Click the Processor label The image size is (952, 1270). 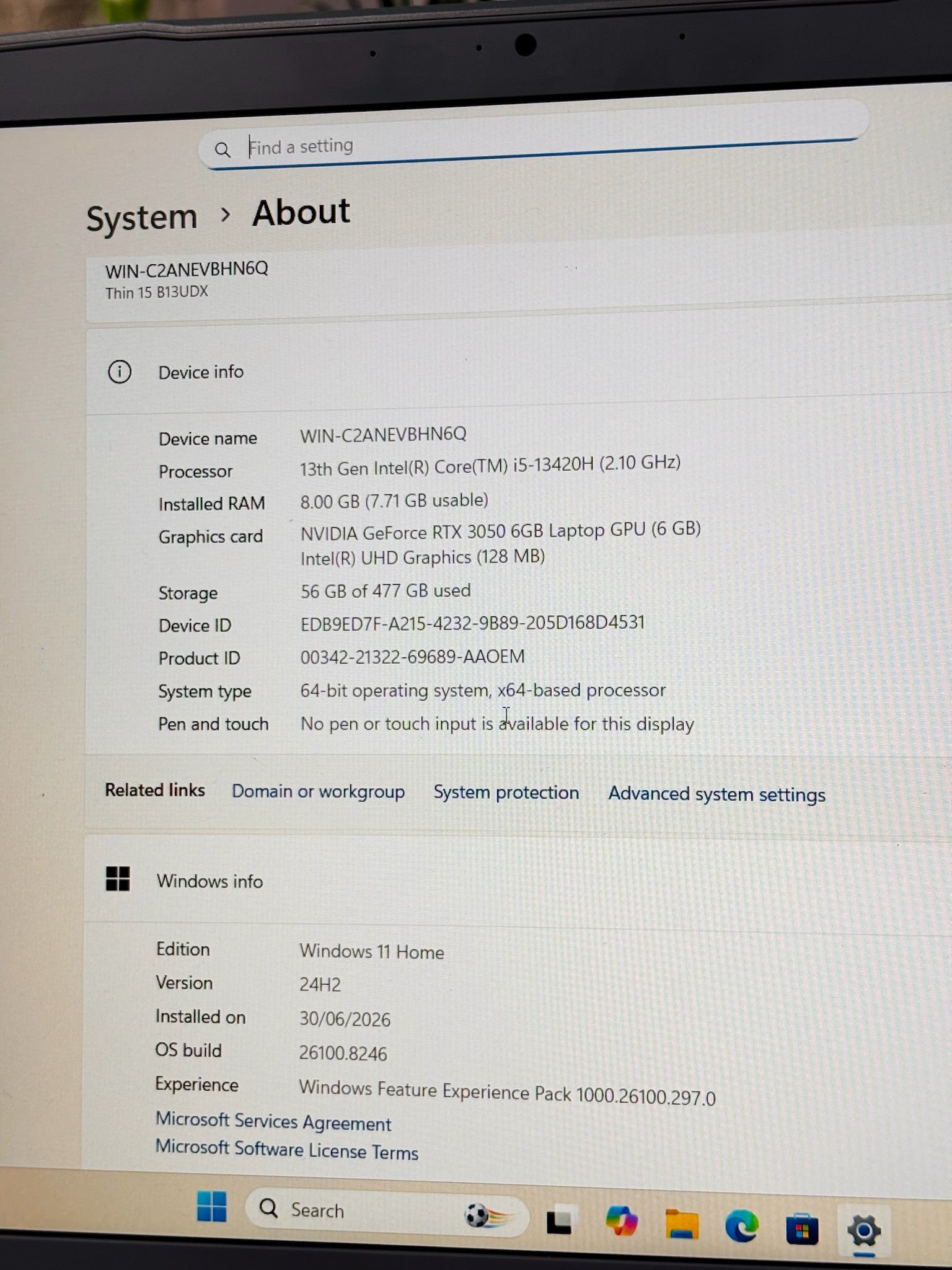pyautogui.click(x=195, y=471)
